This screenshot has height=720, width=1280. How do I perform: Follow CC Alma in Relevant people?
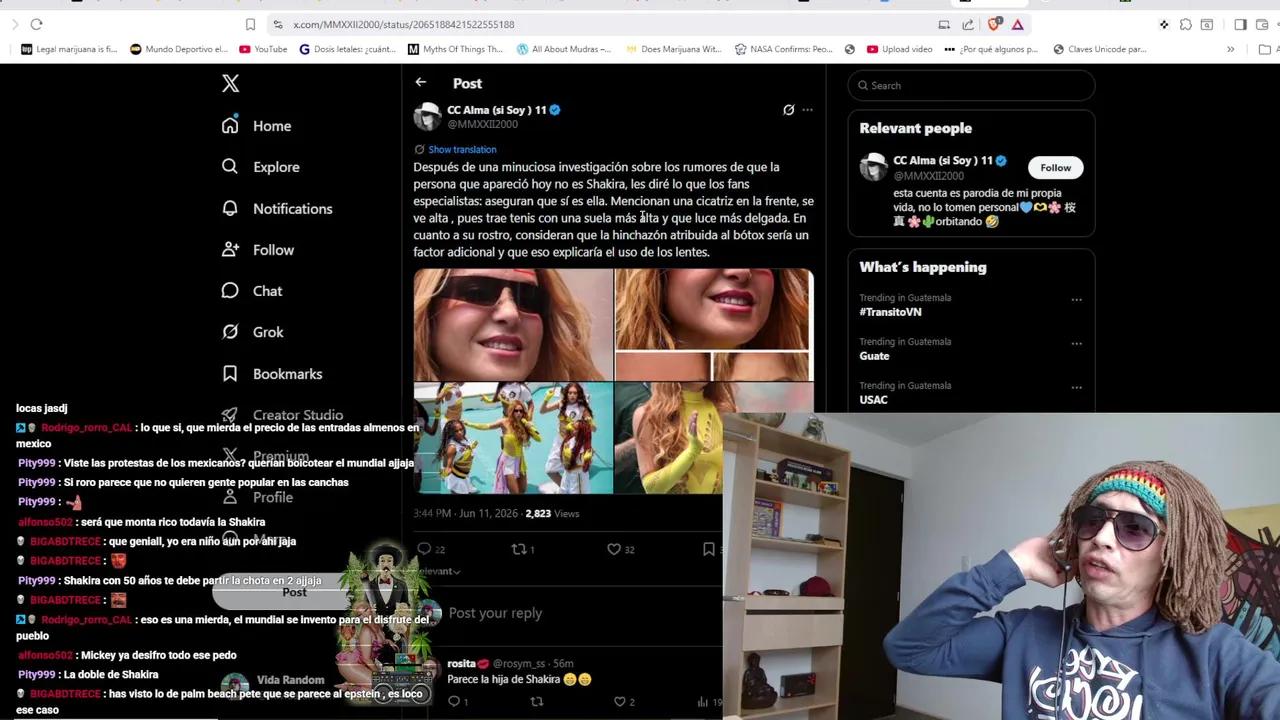[x=1055, y=167]
